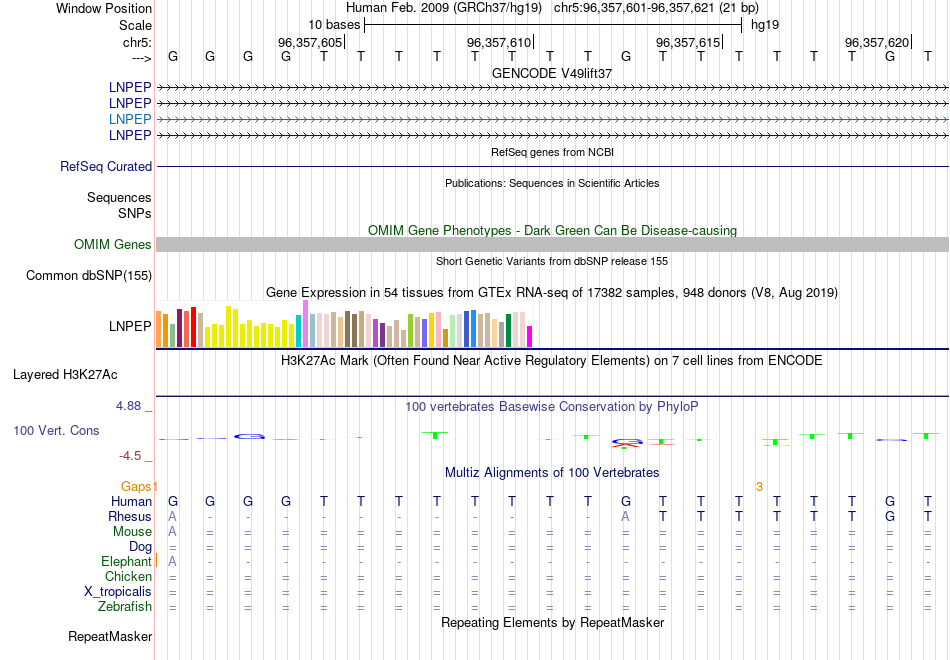Click Repeating Elements by RepeatMasker title
Viewport: 950px width, 660px height.
click(x=552, y=622)
